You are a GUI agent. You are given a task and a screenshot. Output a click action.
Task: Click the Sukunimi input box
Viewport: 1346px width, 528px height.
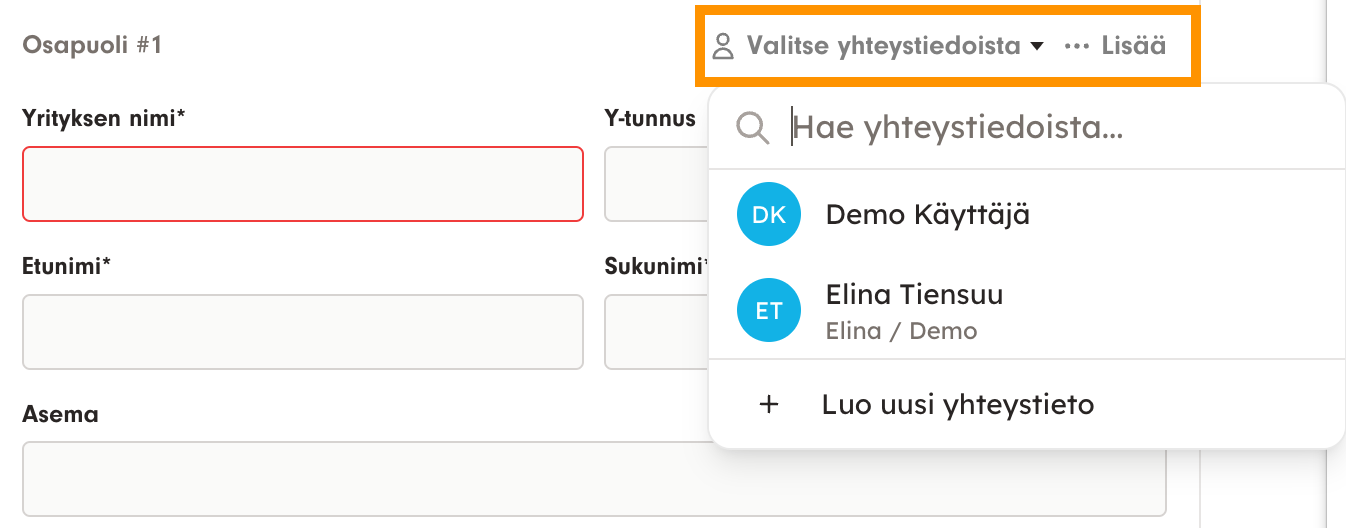pos(655,332)
